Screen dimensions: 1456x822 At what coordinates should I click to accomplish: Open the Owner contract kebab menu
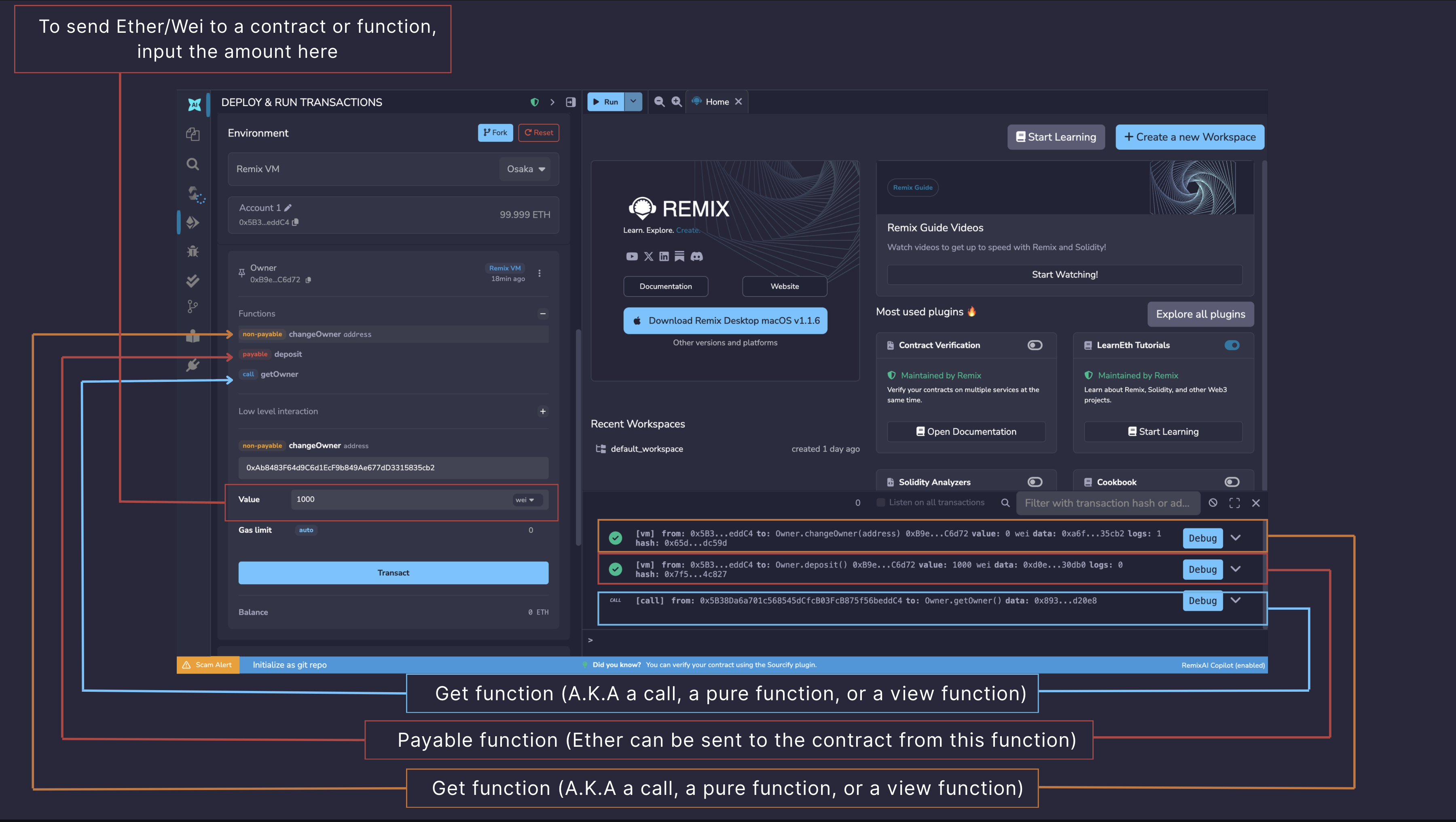539,273
